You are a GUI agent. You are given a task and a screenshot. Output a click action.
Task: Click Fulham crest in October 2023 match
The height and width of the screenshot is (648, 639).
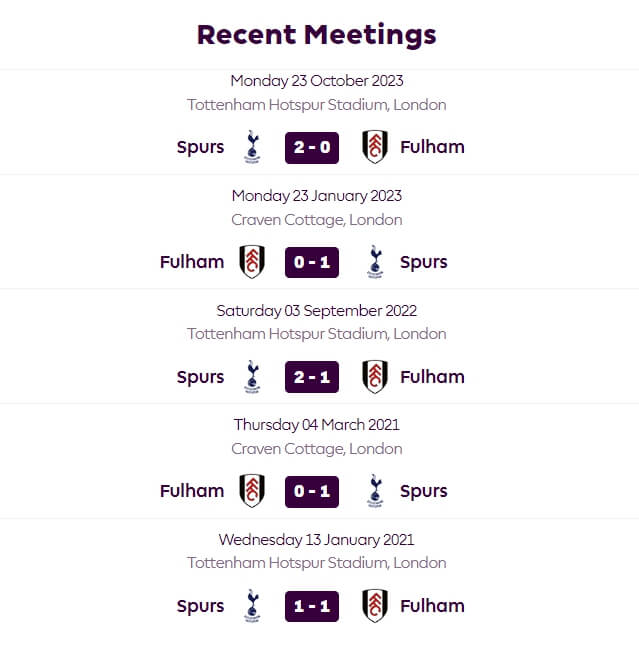point(374,147)
